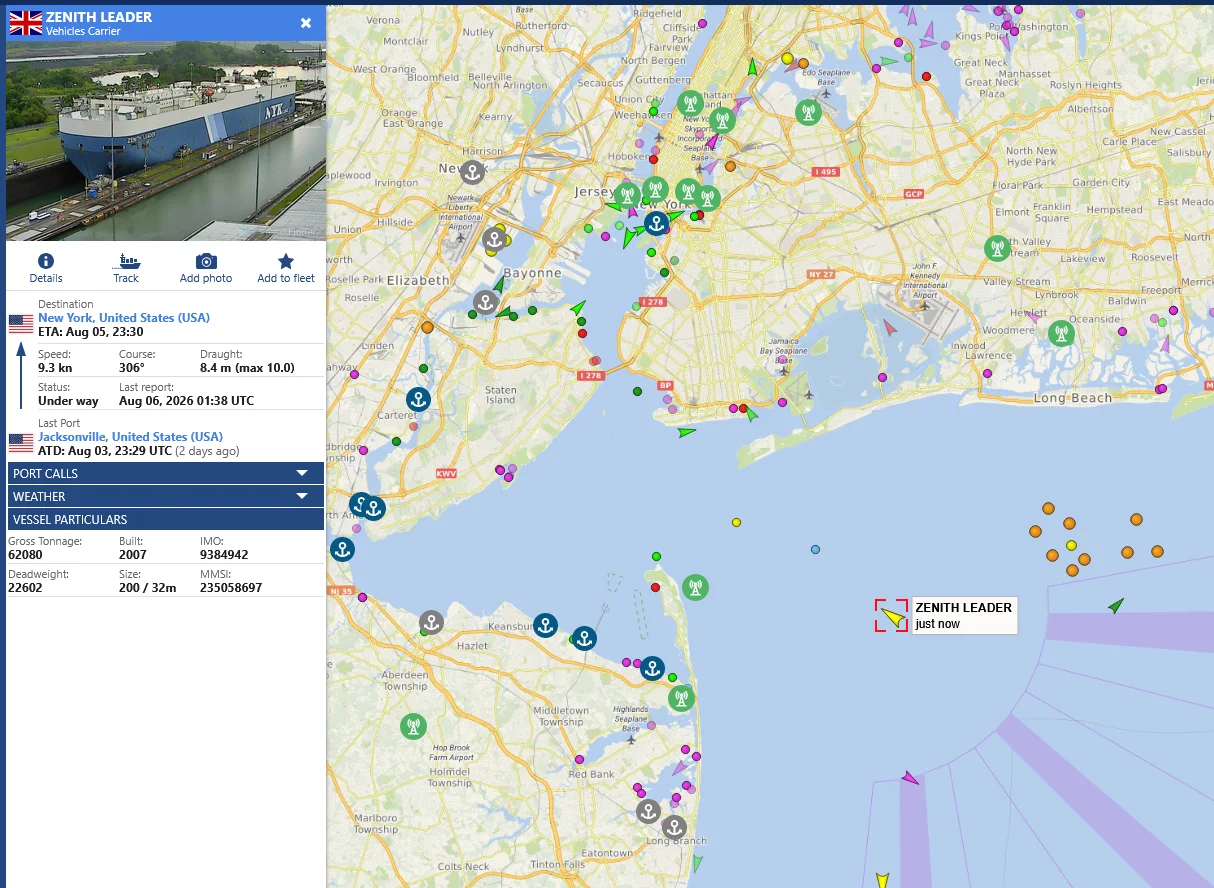Select the anchor port marker in New York harbor

click(x=656, y=223)
